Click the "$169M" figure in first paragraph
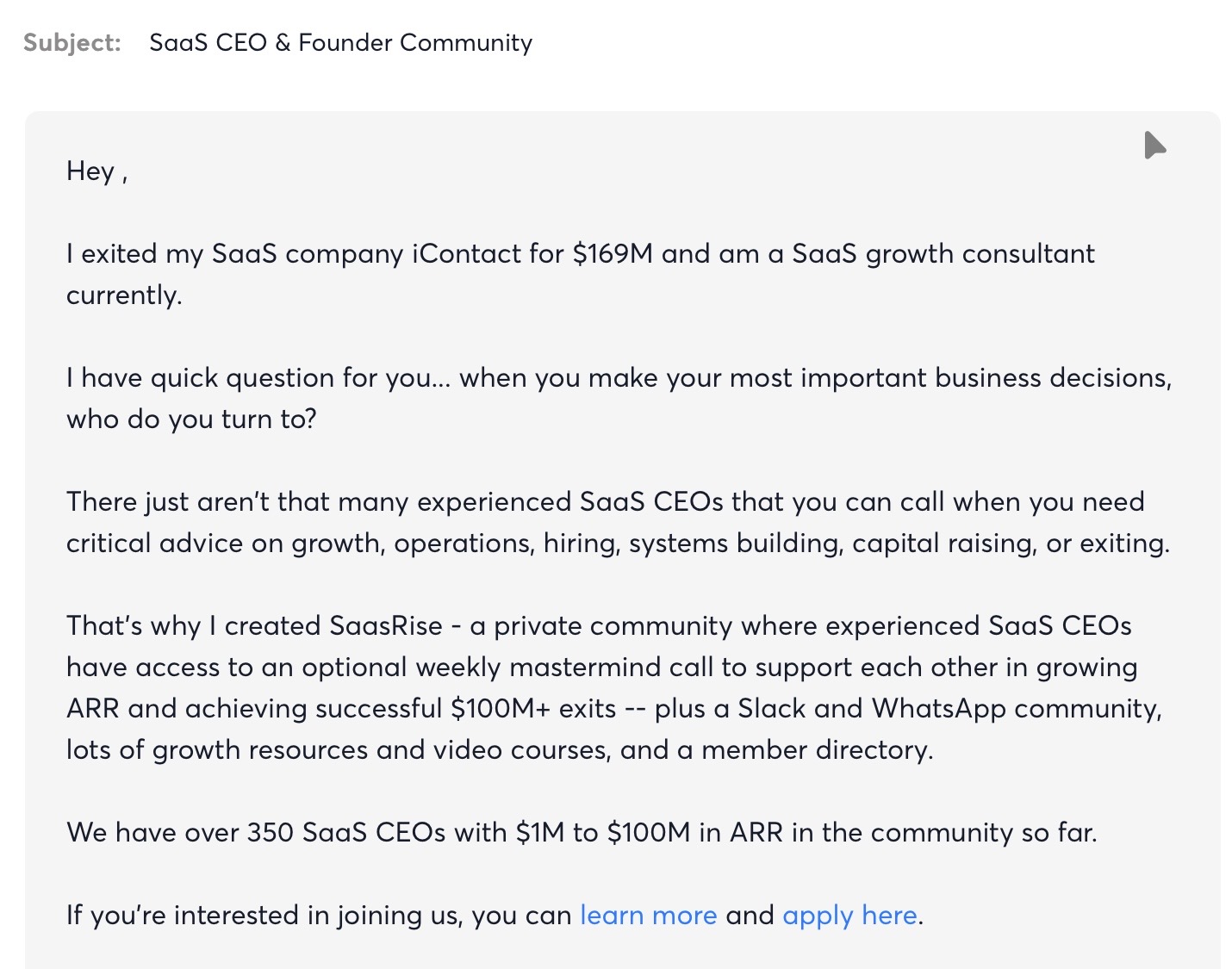1232x969 pixels. [613, 253]
